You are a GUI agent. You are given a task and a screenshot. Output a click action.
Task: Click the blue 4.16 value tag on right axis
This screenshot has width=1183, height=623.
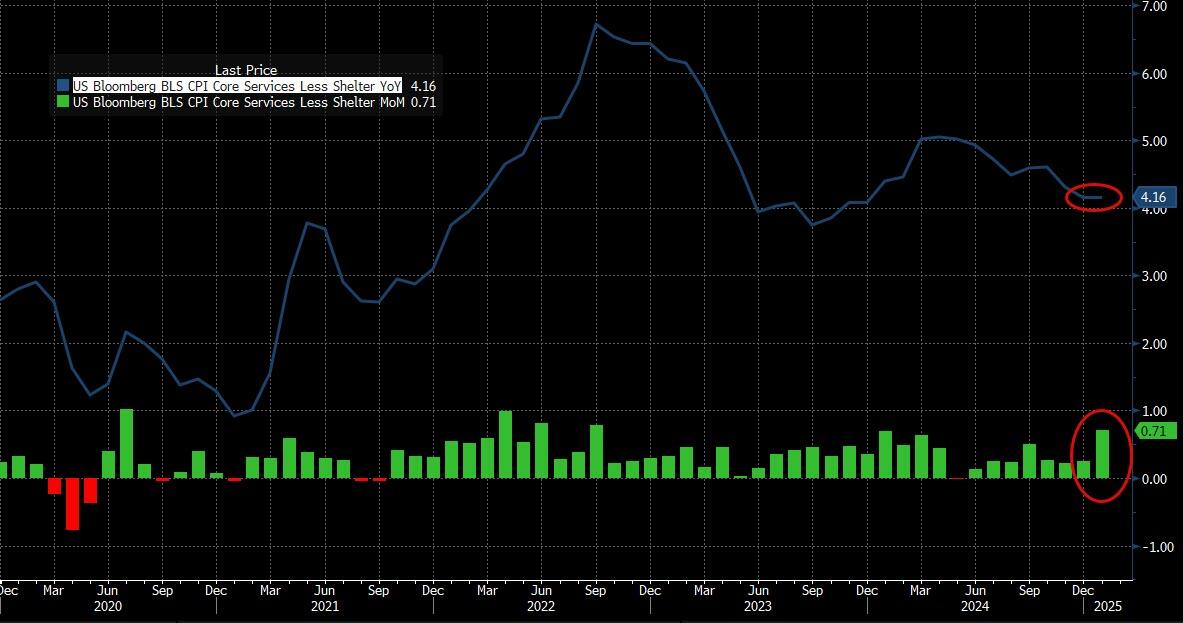1156,198
